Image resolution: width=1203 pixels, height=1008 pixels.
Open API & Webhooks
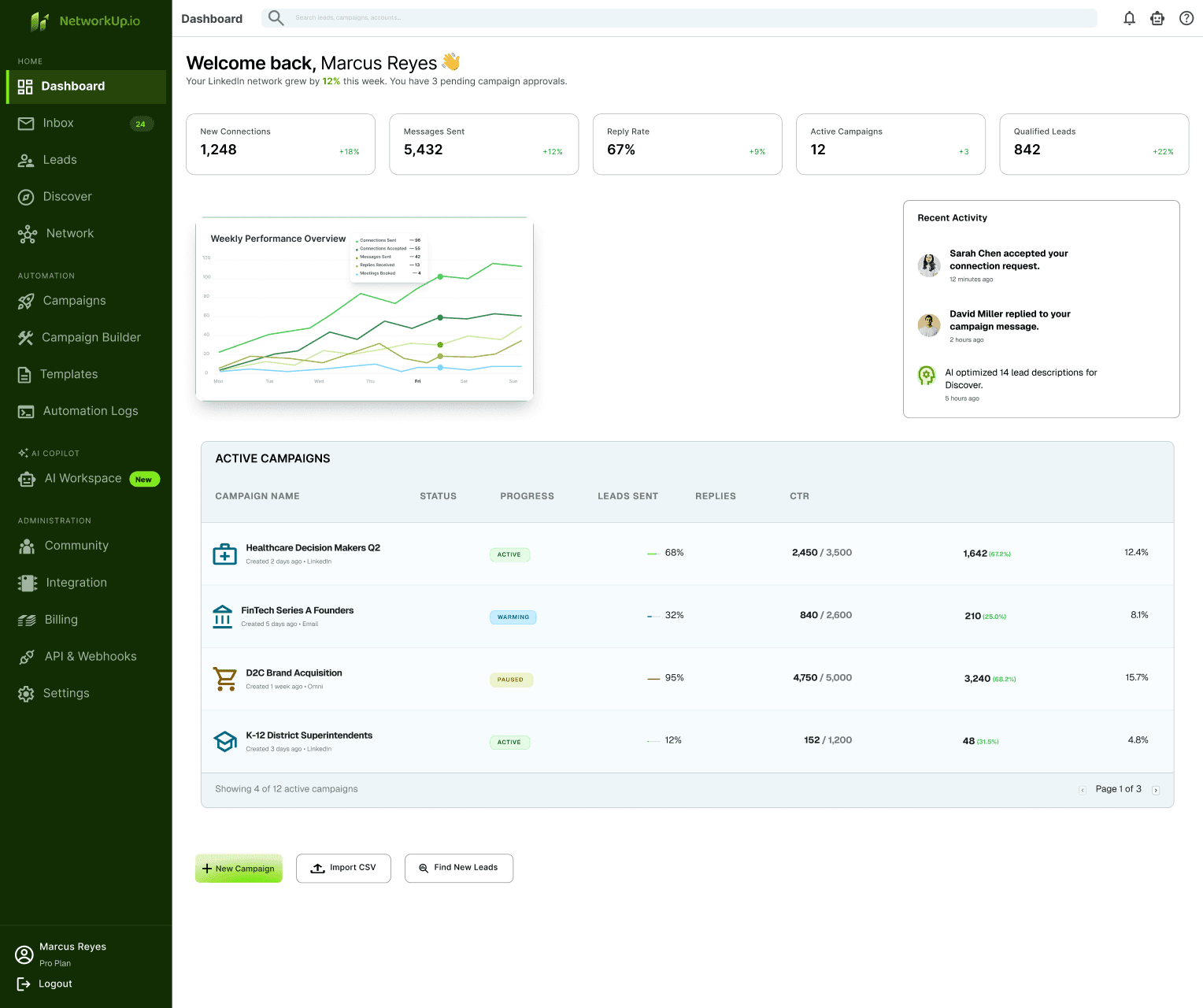[86, 657]
